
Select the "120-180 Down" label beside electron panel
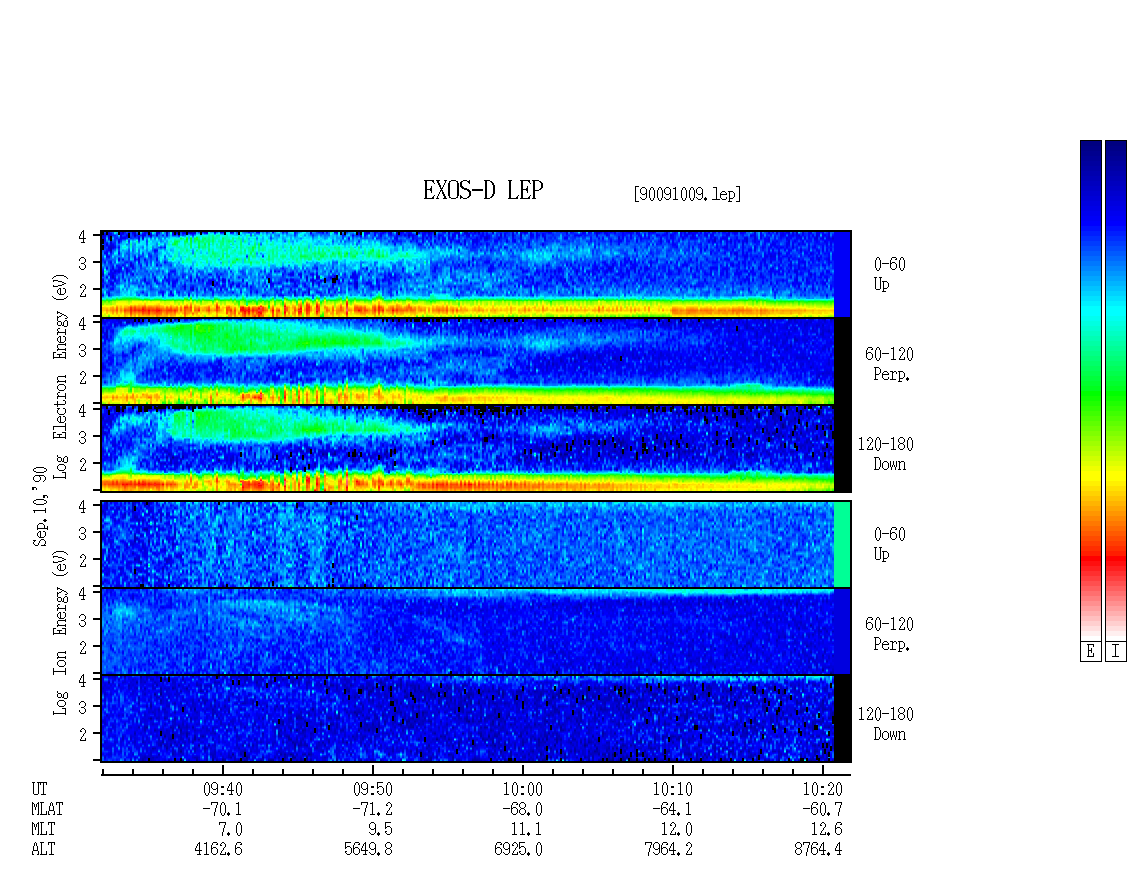tap(886, 454)
